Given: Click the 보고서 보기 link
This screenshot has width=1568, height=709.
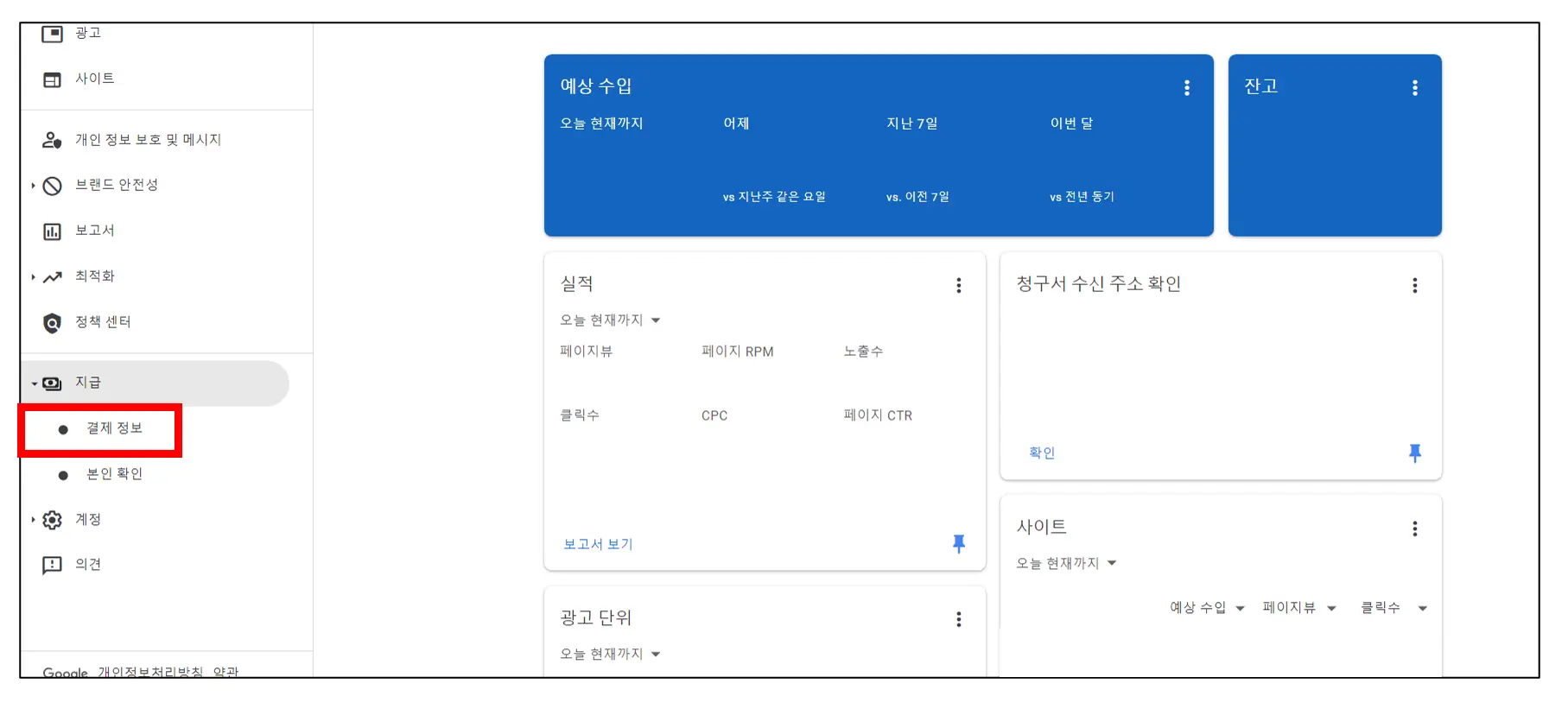Looking at the screenshot, I should 598,544.
